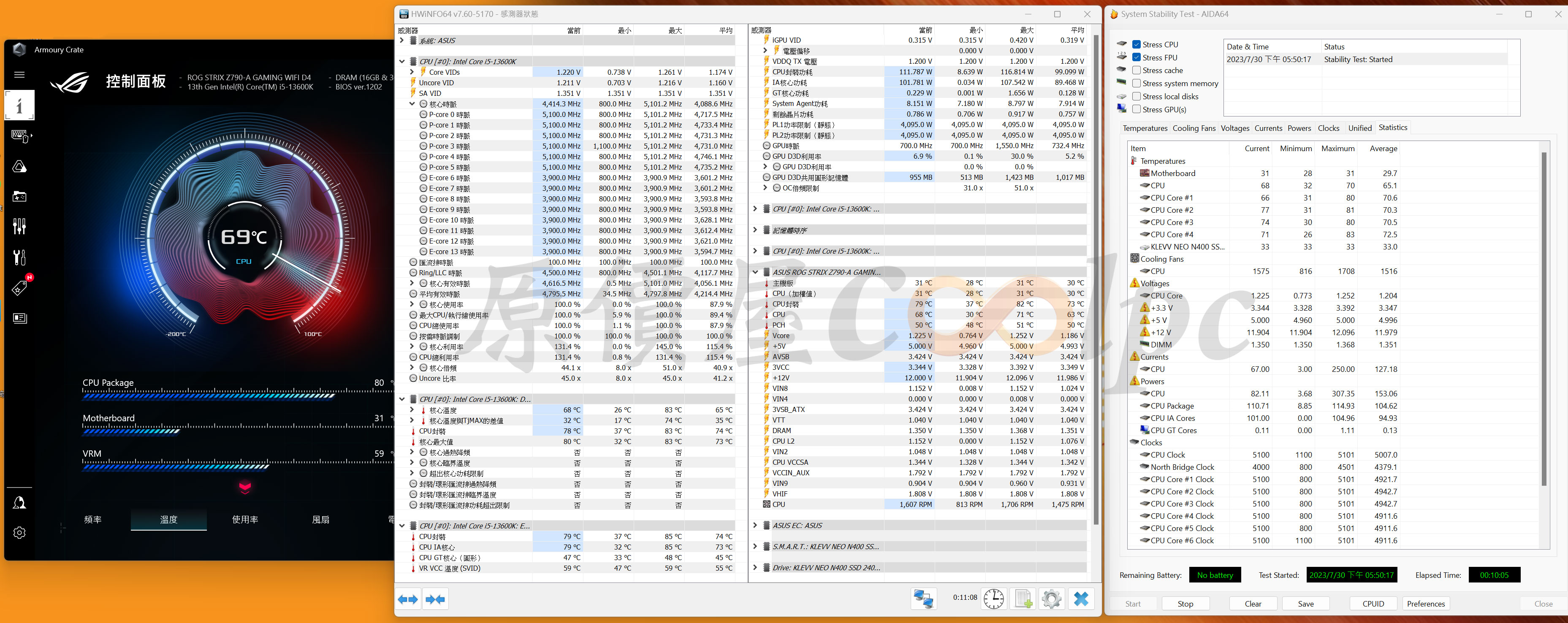Click the Armoury Crate title logo icon
Viewport: 1568px width, 623px height.
click(19, 49)
